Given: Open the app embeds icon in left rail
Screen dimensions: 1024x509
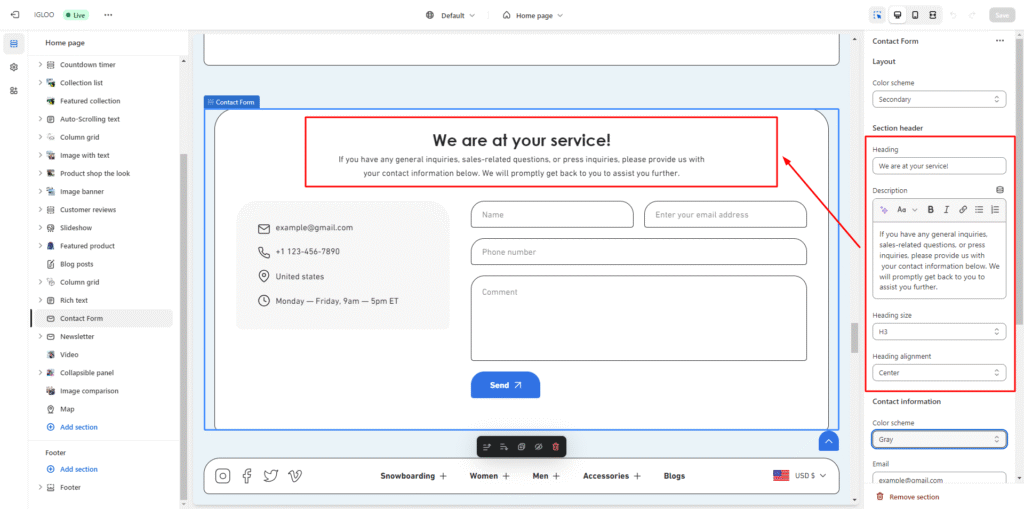Looking at the screenshot, I should coord(14,90).
